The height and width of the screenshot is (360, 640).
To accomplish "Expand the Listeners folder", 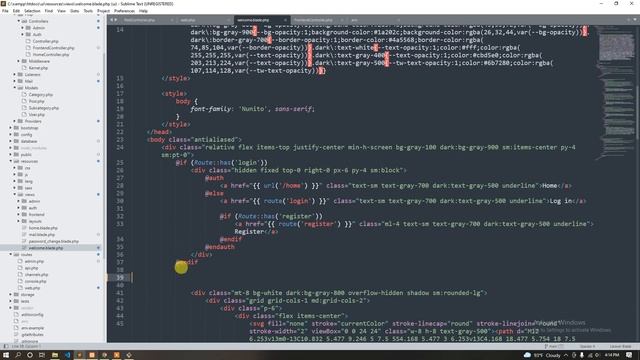I will (x=14, y=74).
